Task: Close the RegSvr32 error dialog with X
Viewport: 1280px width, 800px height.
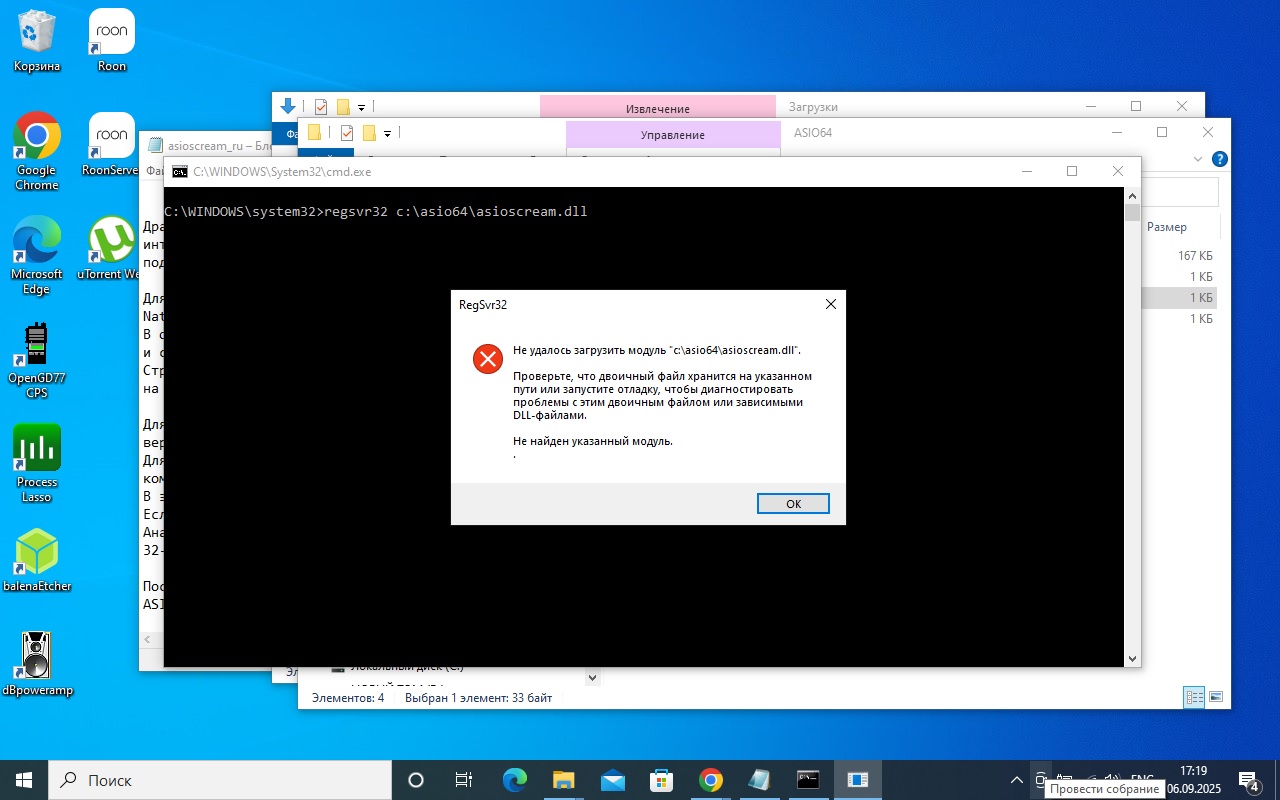Action: 830,304
